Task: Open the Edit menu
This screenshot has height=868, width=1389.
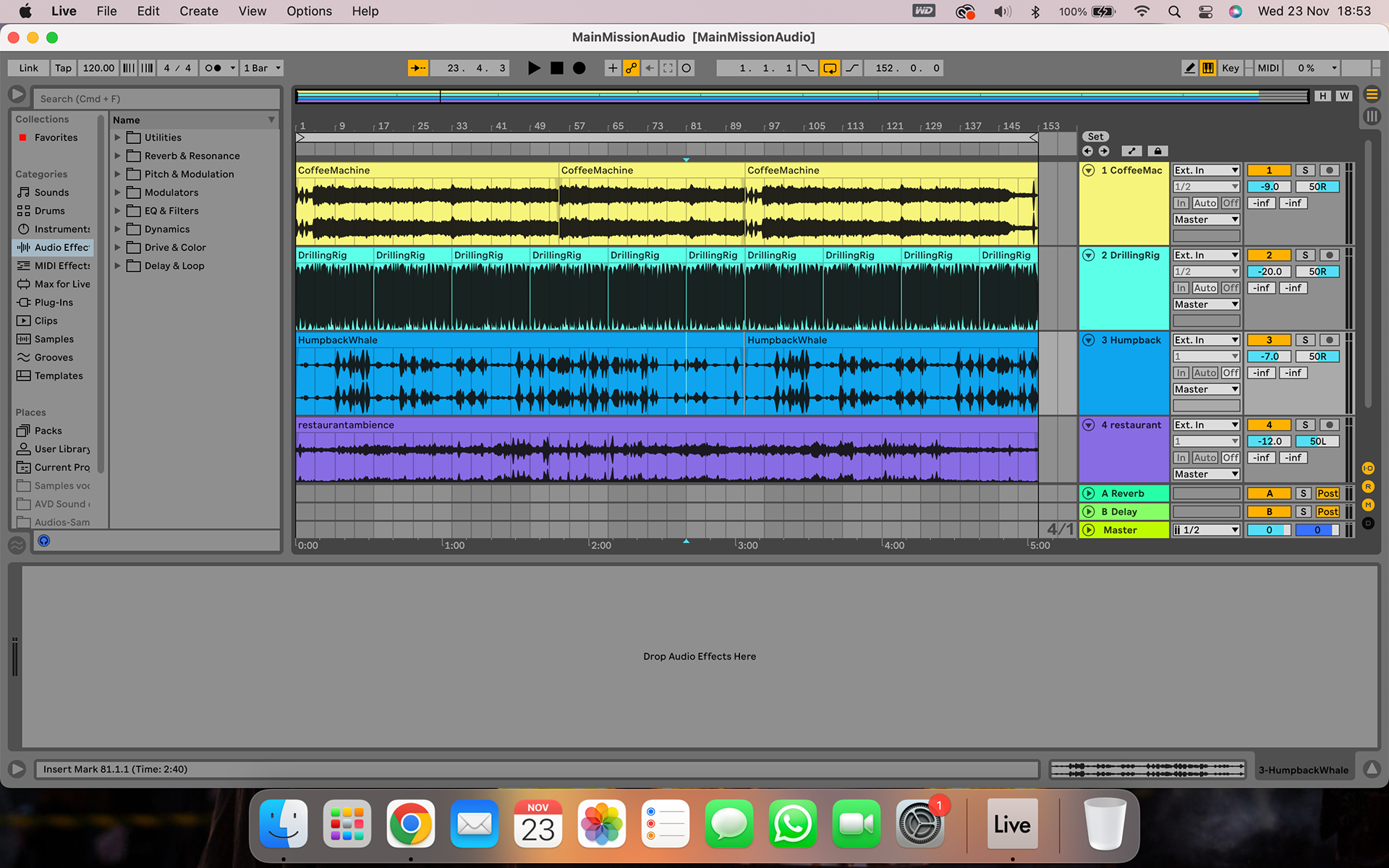Action: coord(148,11)
